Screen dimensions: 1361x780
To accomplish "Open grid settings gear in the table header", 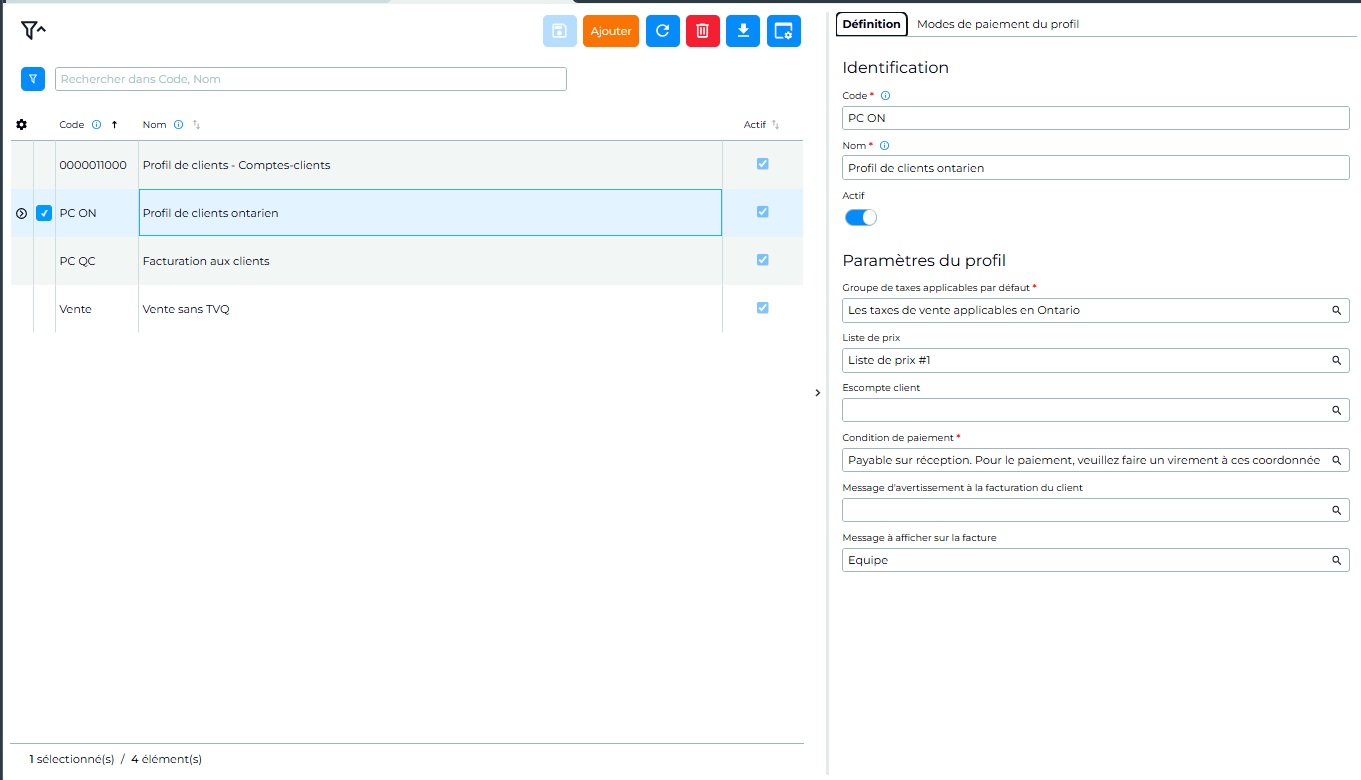I will pyautogui.click(x=22, y=125).
